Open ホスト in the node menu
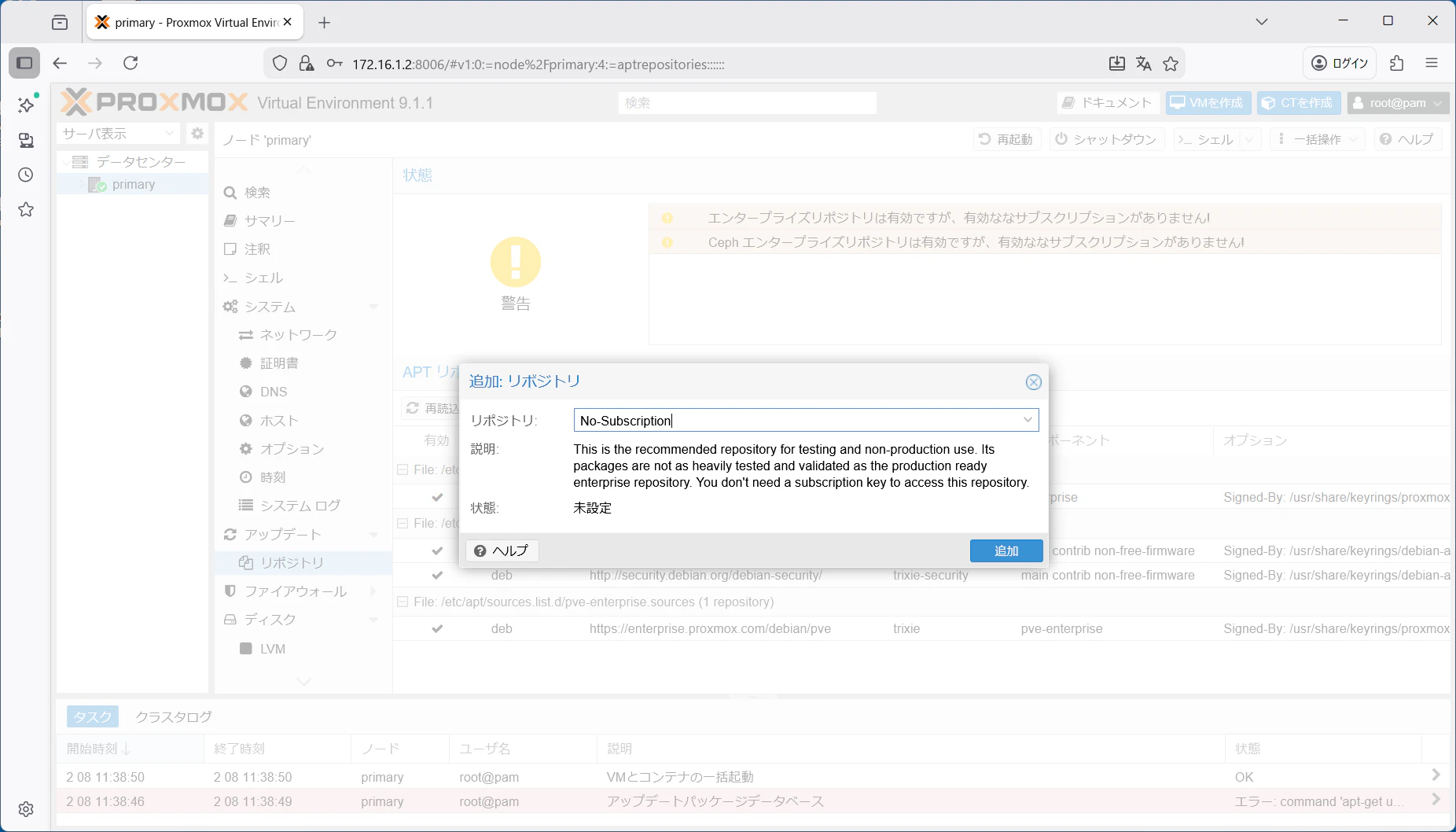This screenshot has height=832, width=1456. (x=303, y=421)
